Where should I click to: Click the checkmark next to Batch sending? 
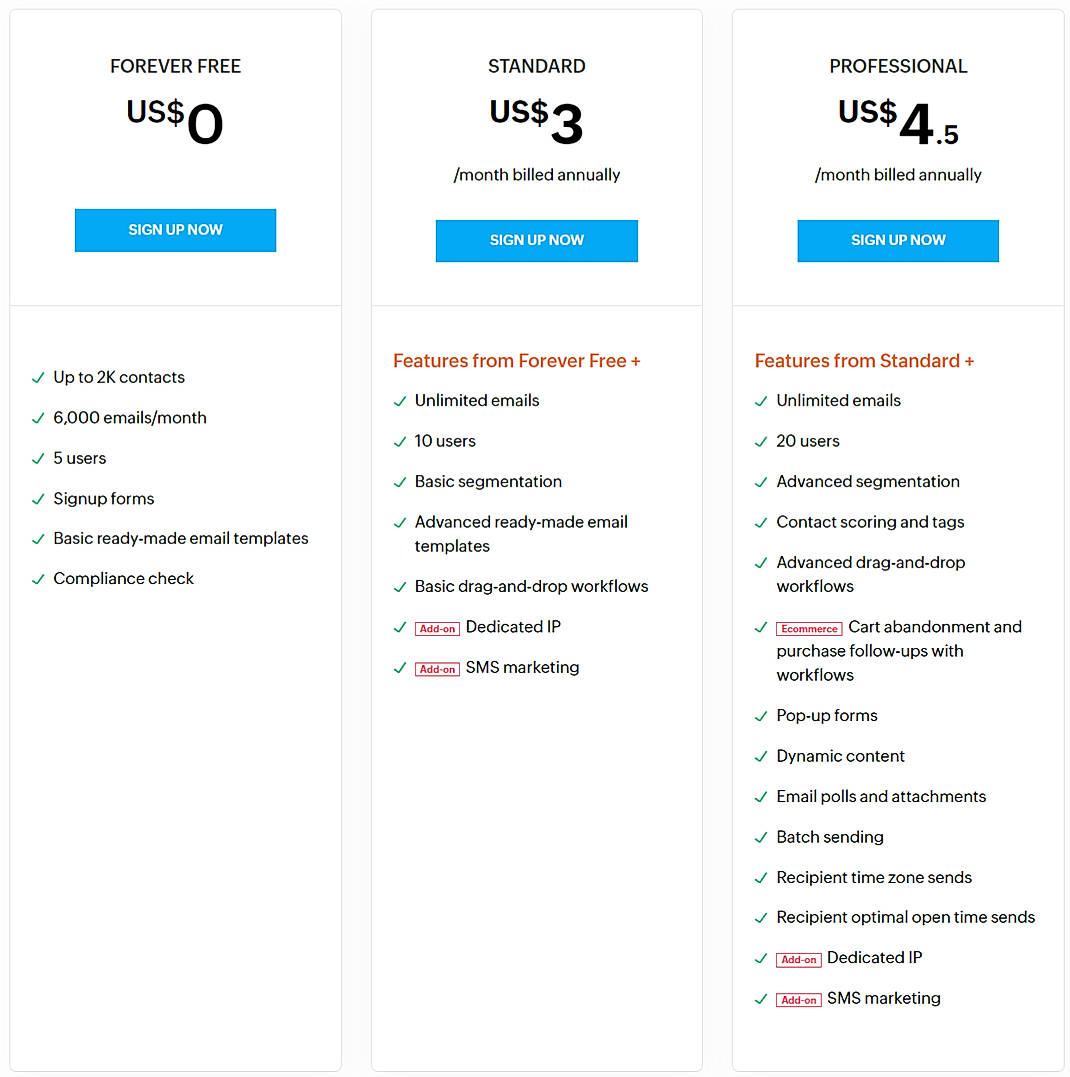(761, 838)
